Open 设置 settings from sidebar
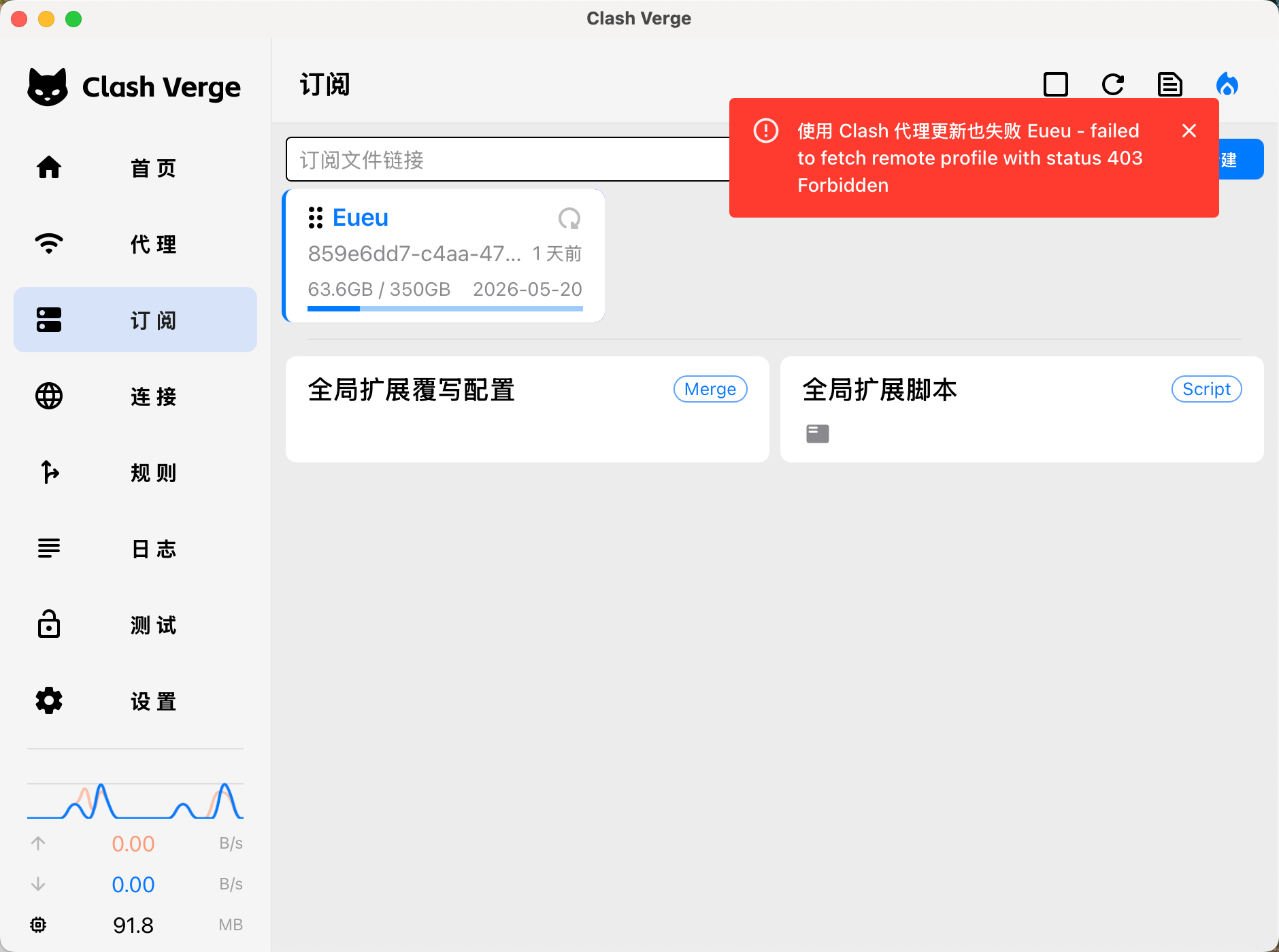This screenshot has width=1279, height=952. click(135, 700)
